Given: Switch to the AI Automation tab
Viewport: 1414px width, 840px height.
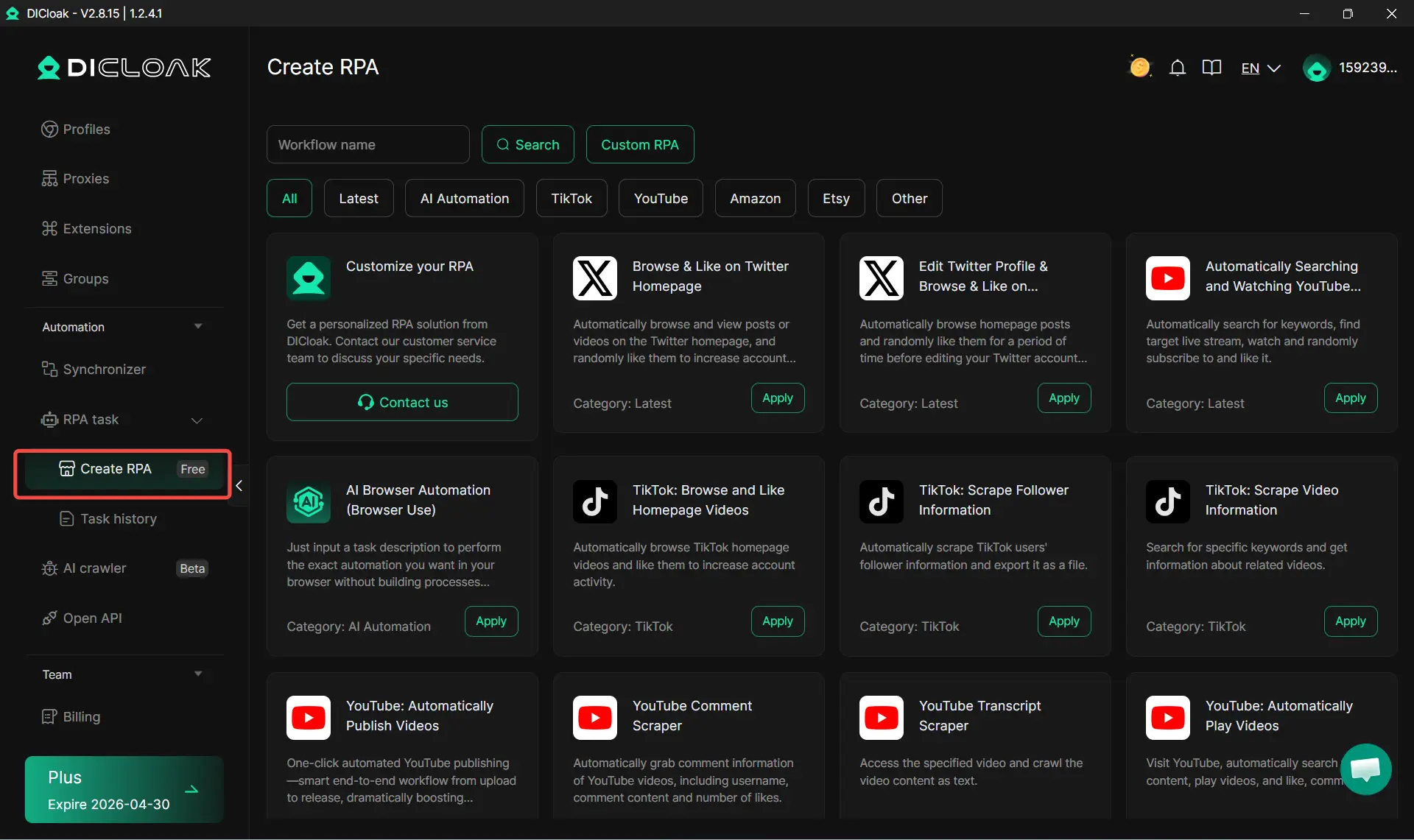Looking at the screenshot, I should tap(464, 198).
